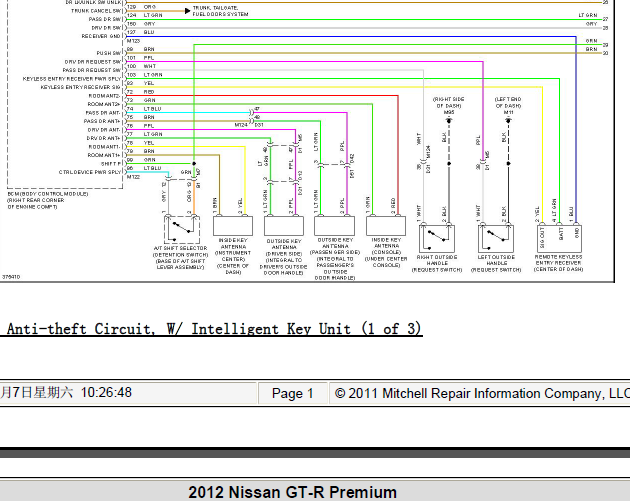The width and height of the screenshot is (630, 501).
Task: Click the DRV DR SW pin label
Action: [106, 28]
